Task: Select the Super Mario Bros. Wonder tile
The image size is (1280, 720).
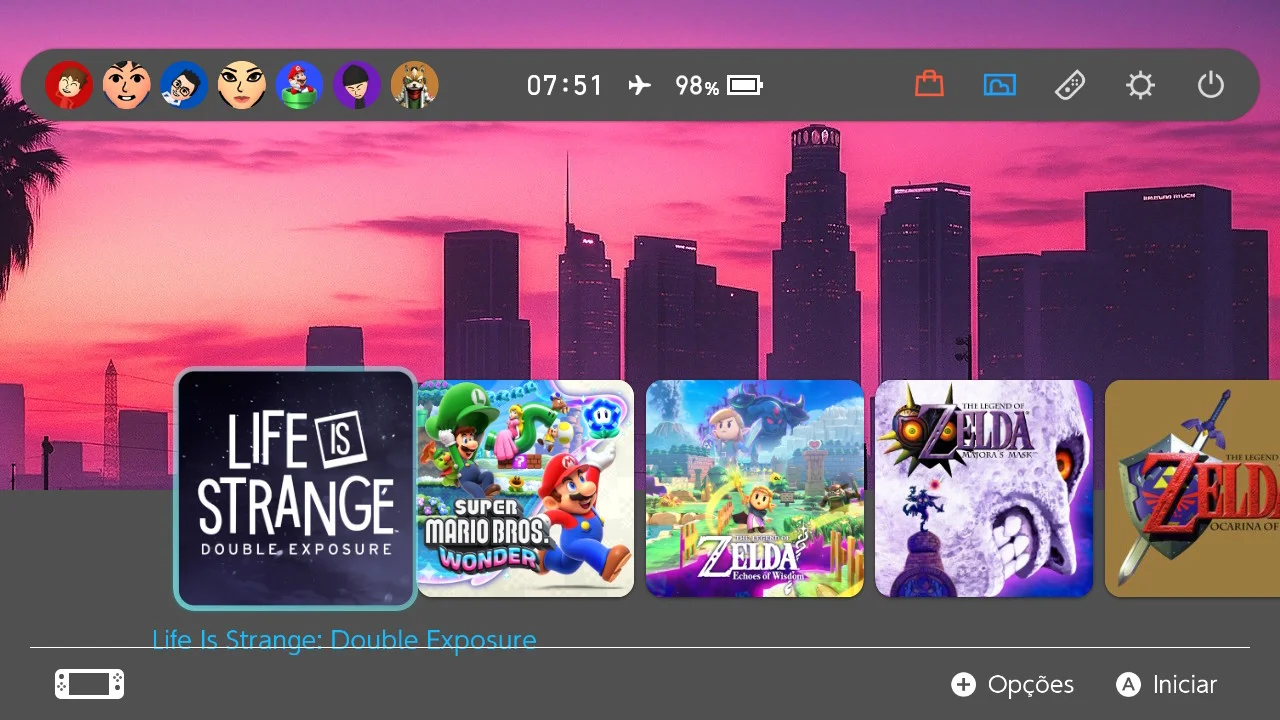Action: 525,489
